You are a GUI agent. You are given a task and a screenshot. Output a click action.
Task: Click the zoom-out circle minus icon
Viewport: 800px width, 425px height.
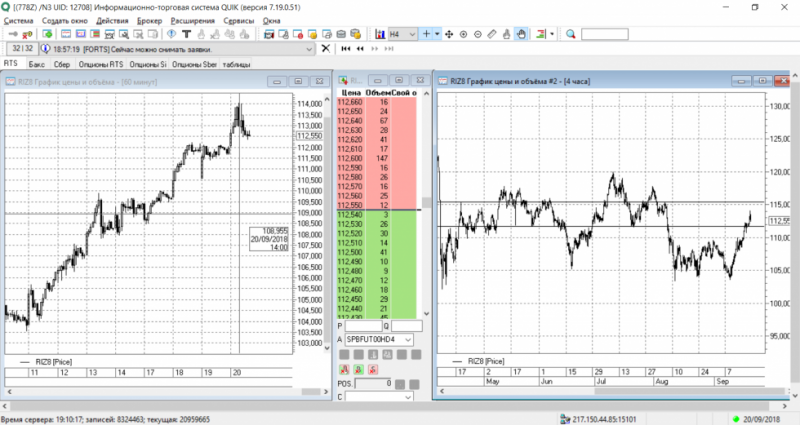[478, 34]
